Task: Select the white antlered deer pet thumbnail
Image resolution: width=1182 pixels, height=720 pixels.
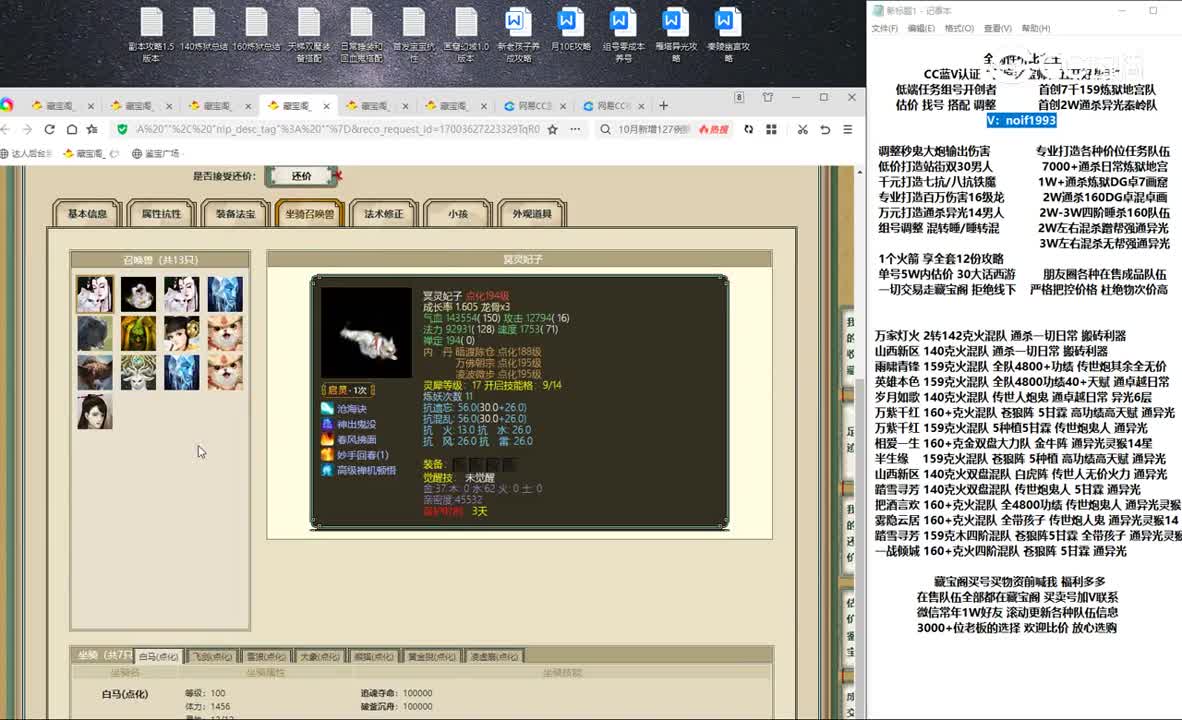Action: (x=139, y=372)
